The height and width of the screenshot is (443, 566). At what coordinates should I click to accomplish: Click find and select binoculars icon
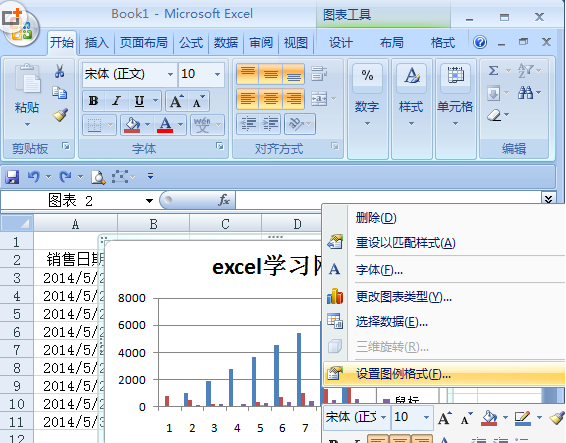526,93
